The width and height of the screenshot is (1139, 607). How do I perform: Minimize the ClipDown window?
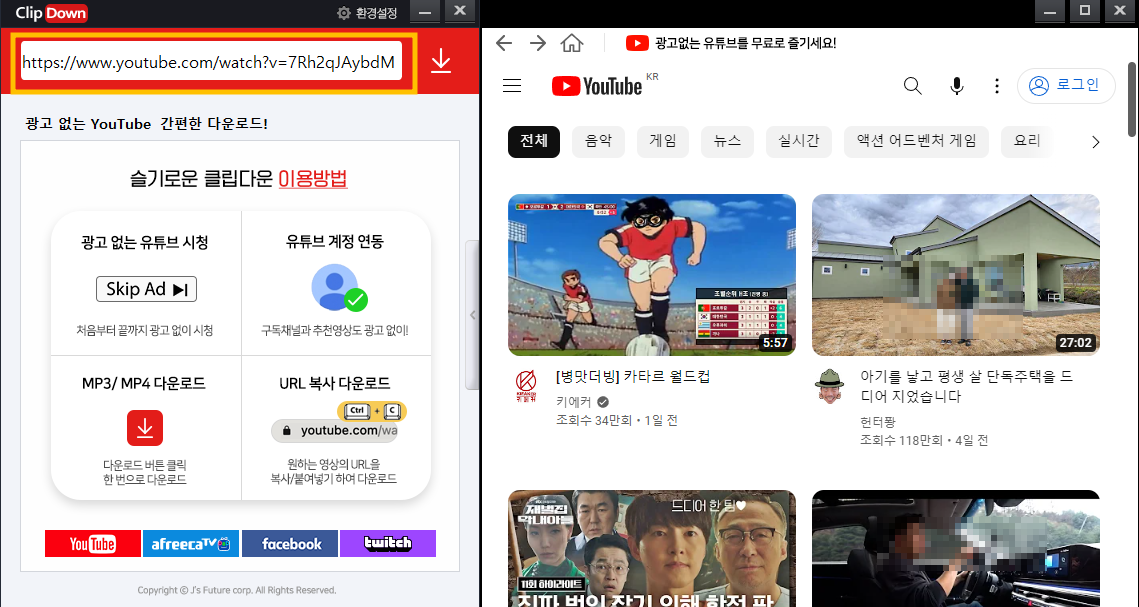tap(426, 11)
